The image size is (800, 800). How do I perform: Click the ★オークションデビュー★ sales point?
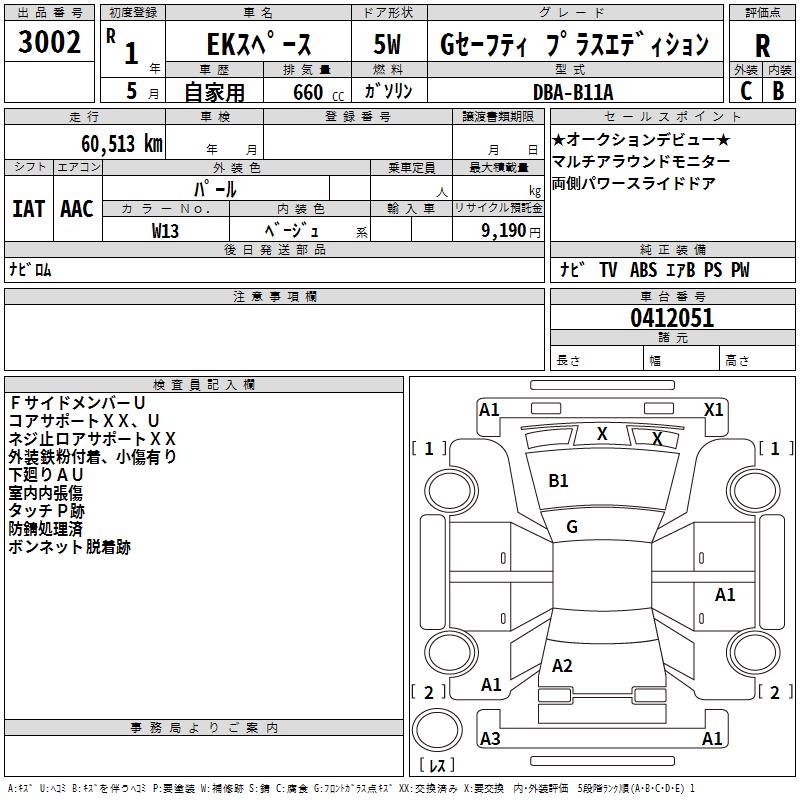[x=641, y=139]
